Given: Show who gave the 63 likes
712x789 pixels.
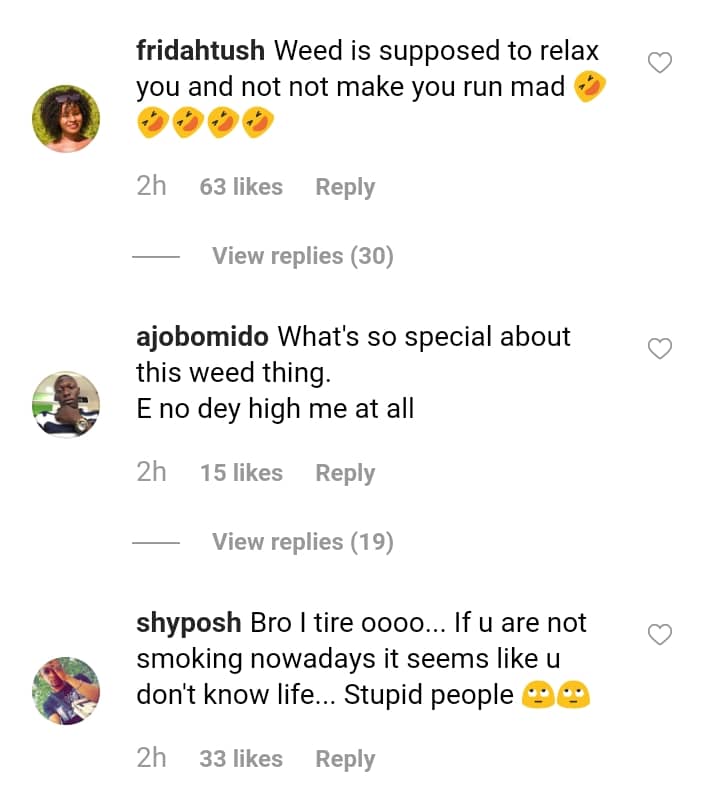Looking at the screenshot, I should click(241, 187).
